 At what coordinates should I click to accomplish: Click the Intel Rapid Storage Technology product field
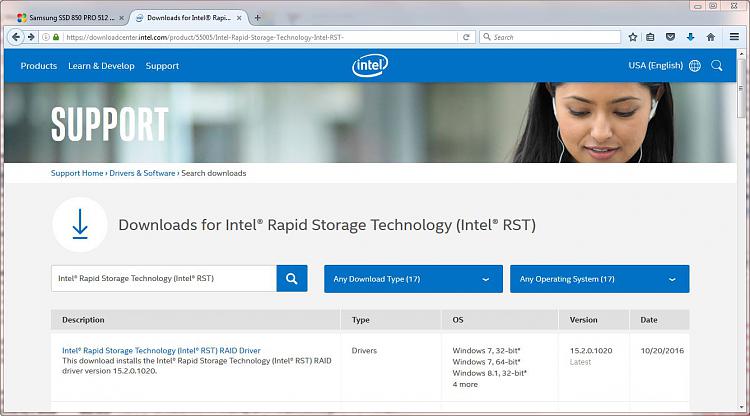click(x=164, y=278)
